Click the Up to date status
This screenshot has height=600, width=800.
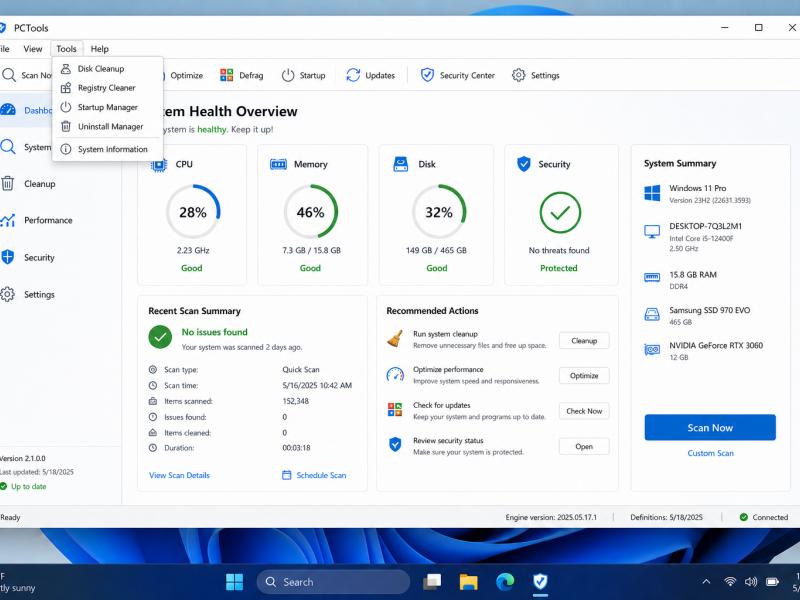23,487
